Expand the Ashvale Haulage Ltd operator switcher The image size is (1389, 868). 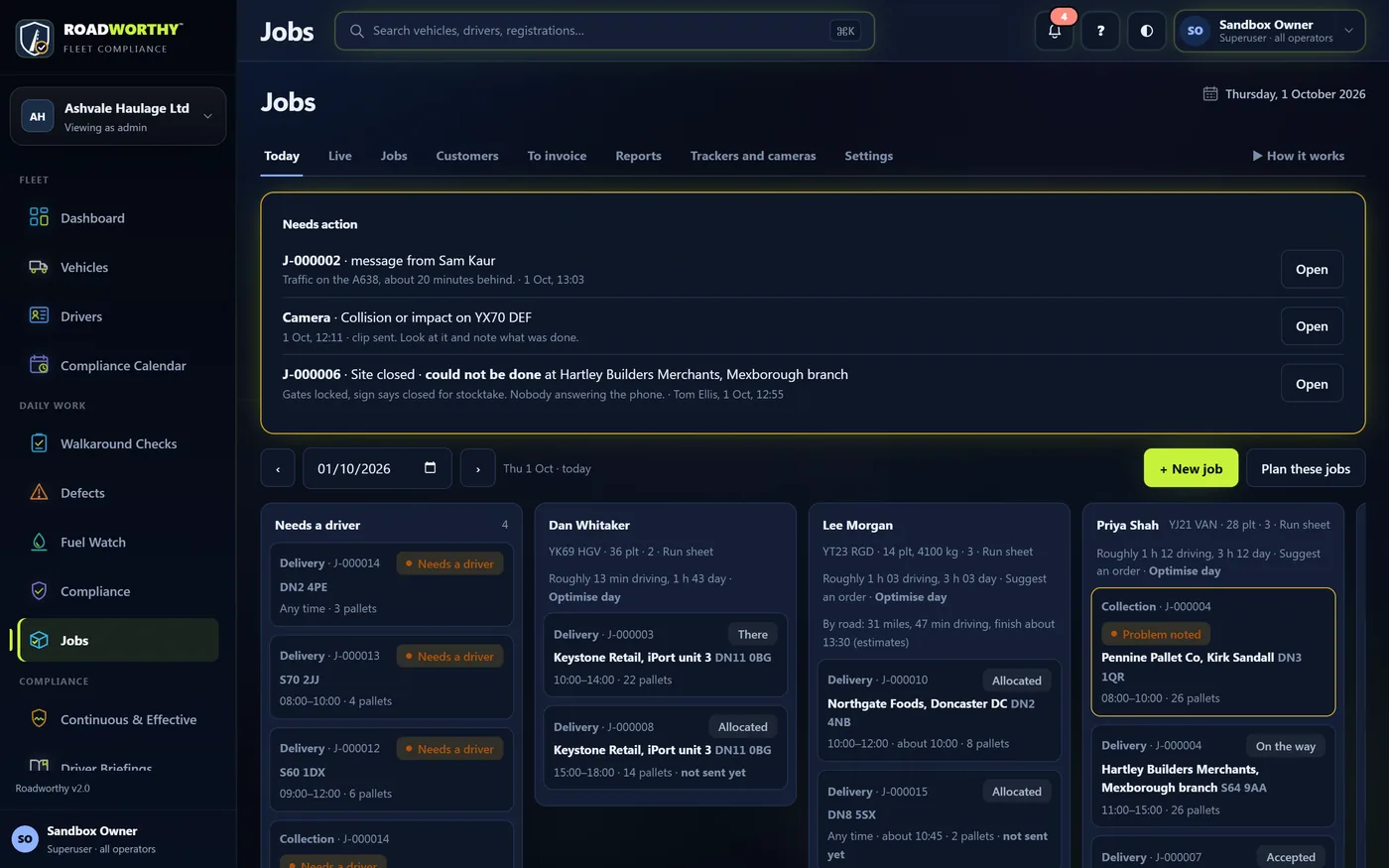pos(118,116)
